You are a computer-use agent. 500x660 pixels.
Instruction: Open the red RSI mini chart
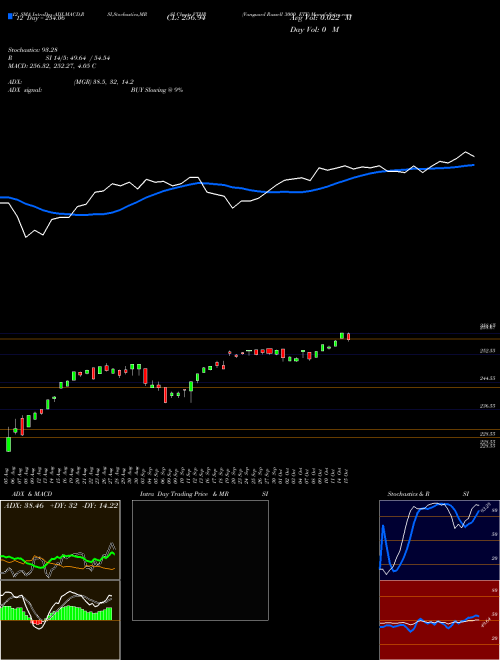tap(439, 620)
